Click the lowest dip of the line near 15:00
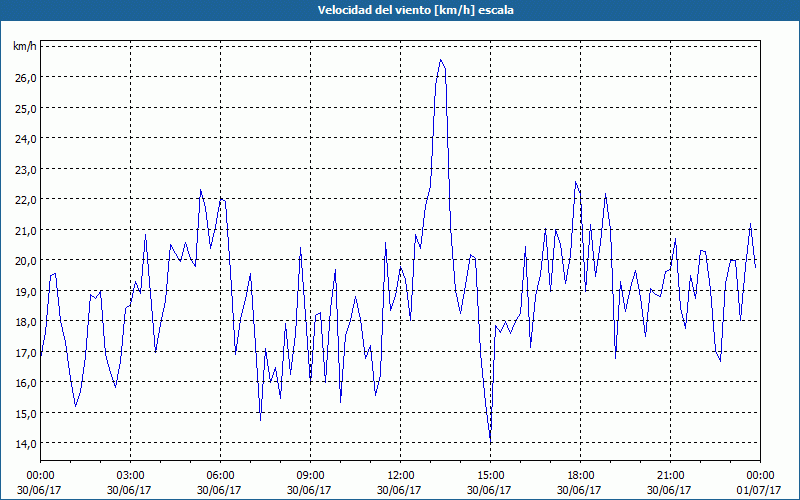800x500 pixels. click(x=490, y=440)
